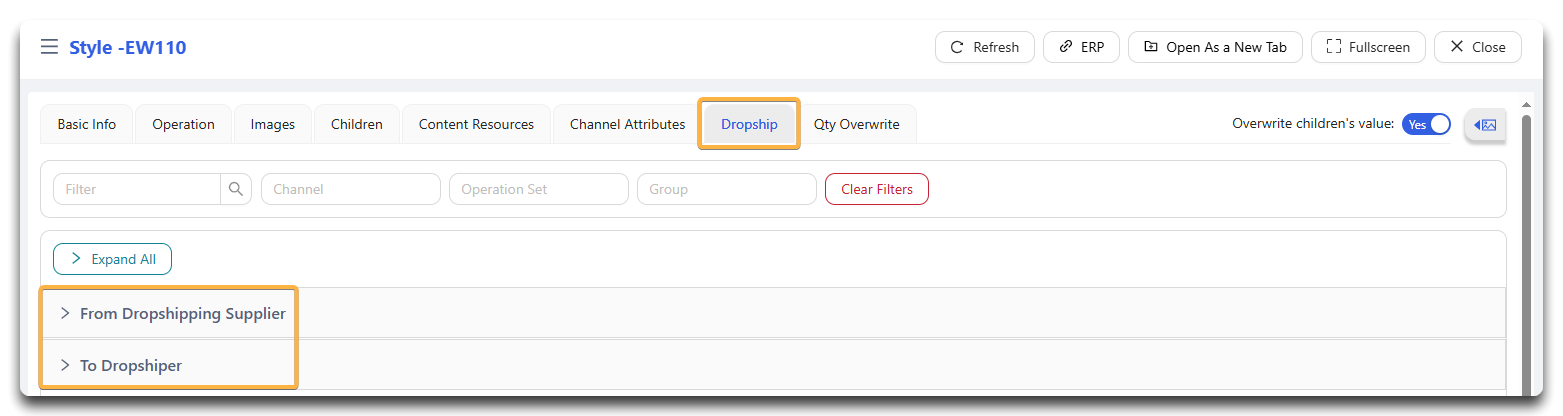
Task: Switch to Fullscreen view
Action: 1368,47
